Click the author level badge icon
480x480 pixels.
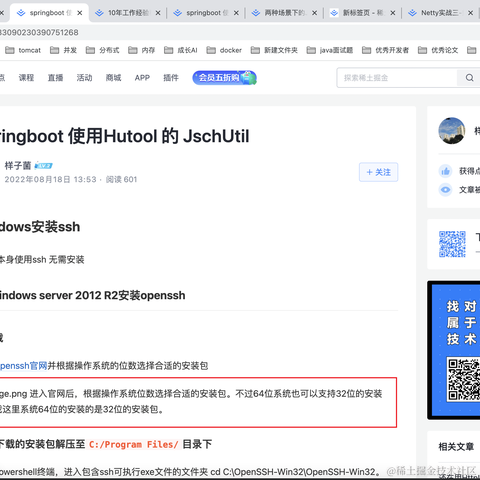click(x=43, y=166)
